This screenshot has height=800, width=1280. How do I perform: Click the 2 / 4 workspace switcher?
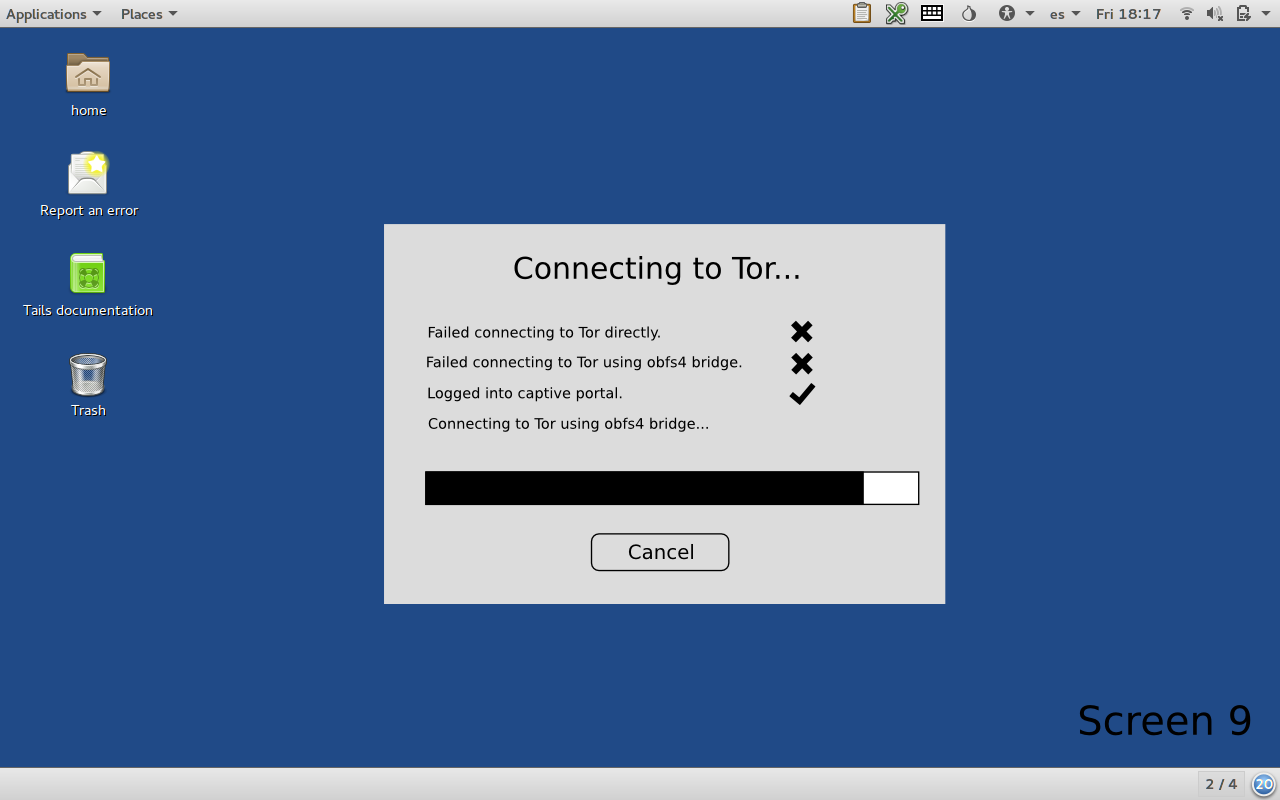[1221, 784]
